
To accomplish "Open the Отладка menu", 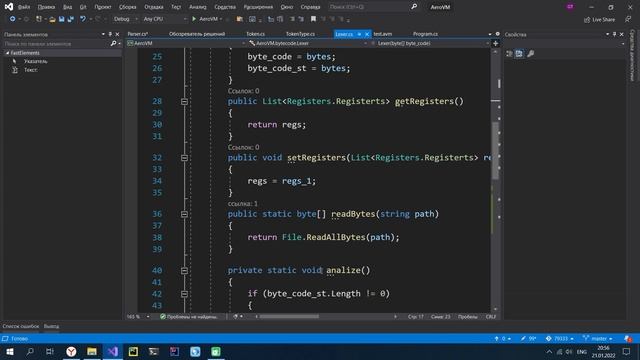I will pos(154,7).
